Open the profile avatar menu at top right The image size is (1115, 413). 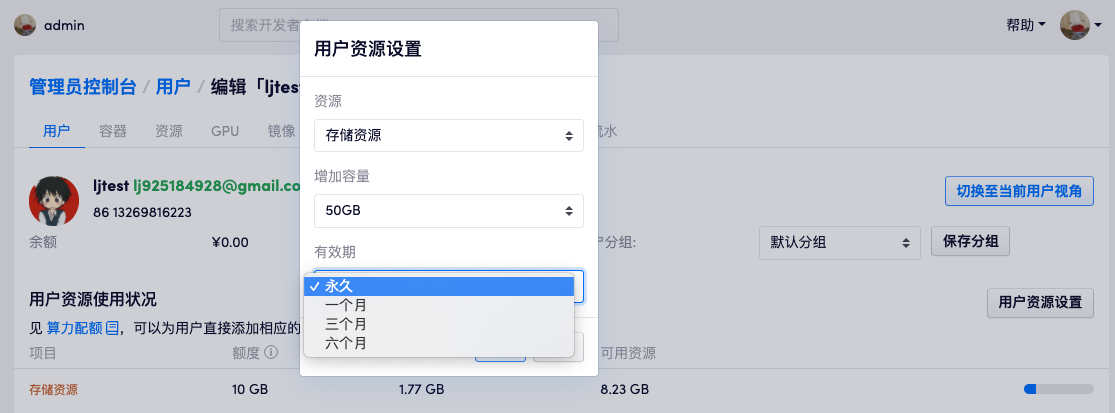1075,25
